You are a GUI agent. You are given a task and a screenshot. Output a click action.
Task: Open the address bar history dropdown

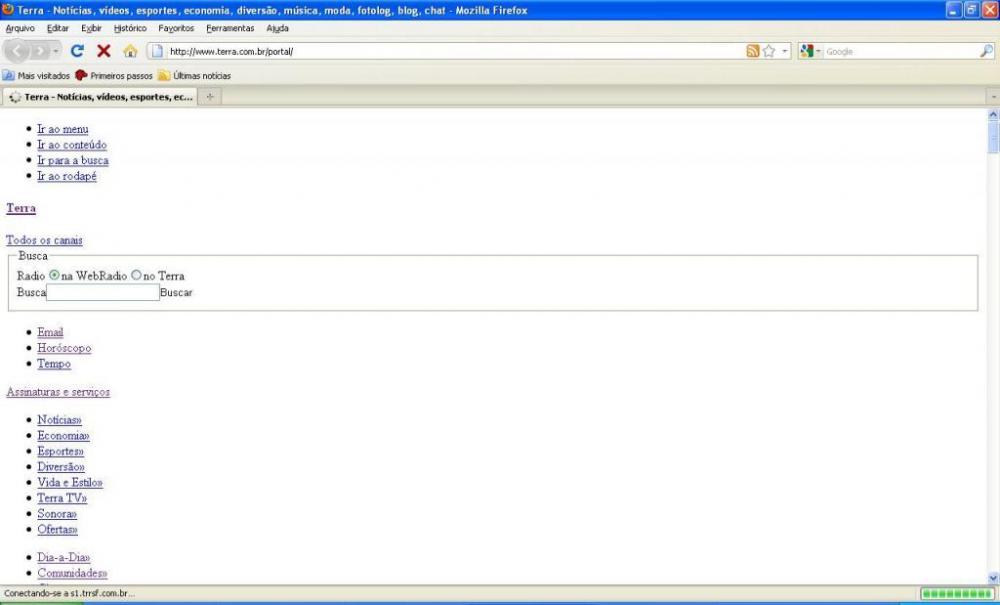click(785, 51)
